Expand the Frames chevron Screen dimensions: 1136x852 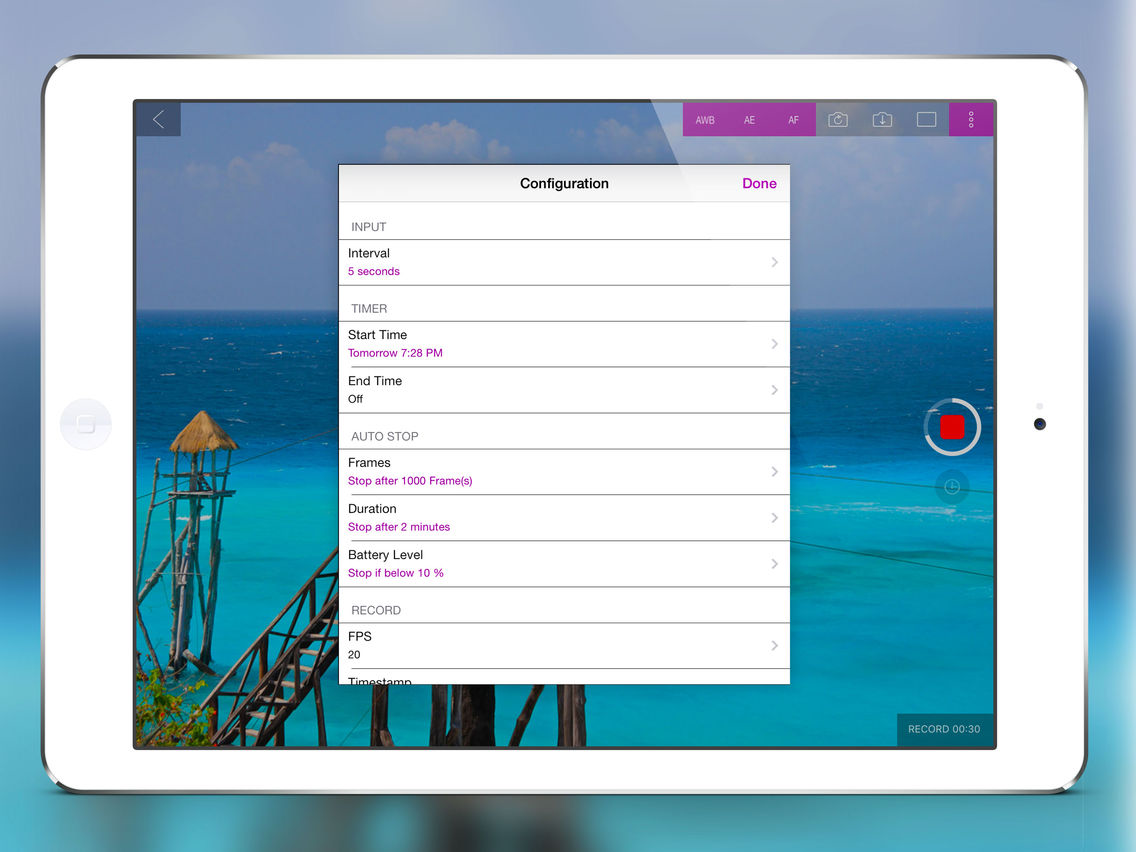774,472
